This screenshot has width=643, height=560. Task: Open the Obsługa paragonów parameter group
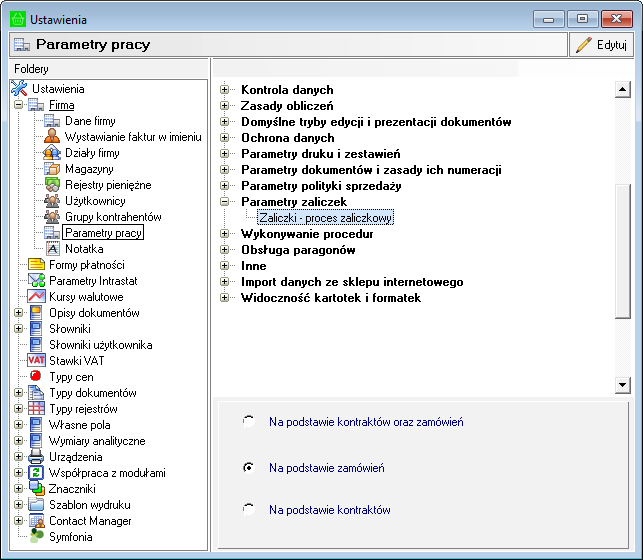point(297,250)
